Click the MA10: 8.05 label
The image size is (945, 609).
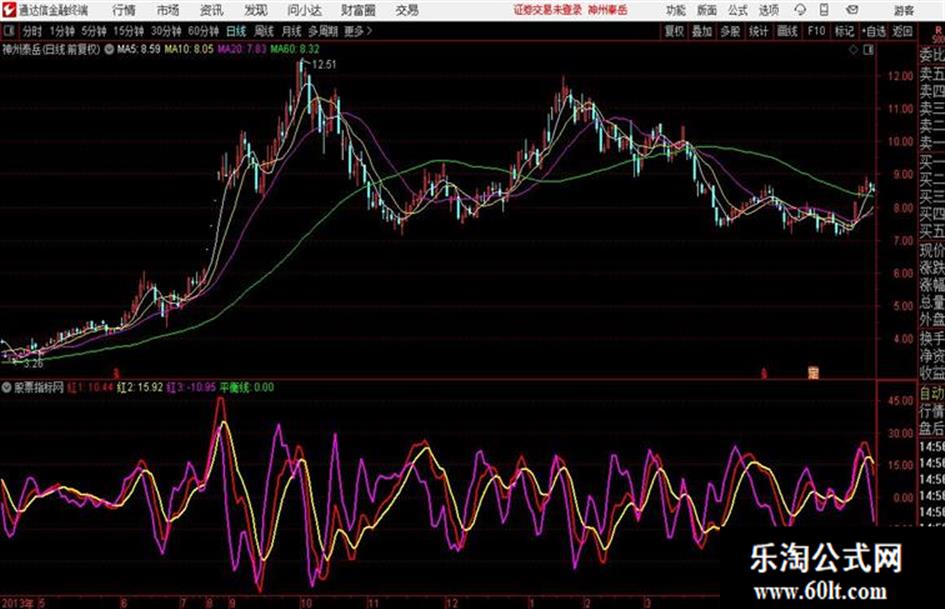[189, 49]
